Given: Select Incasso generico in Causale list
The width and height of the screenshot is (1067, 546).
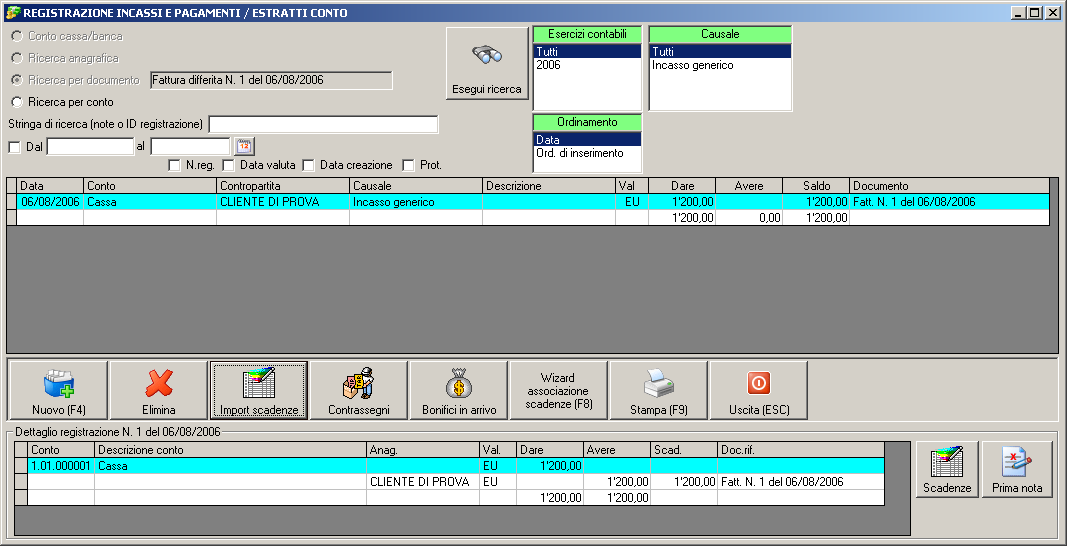Looking at the screenshot, I should coord(720,65).
